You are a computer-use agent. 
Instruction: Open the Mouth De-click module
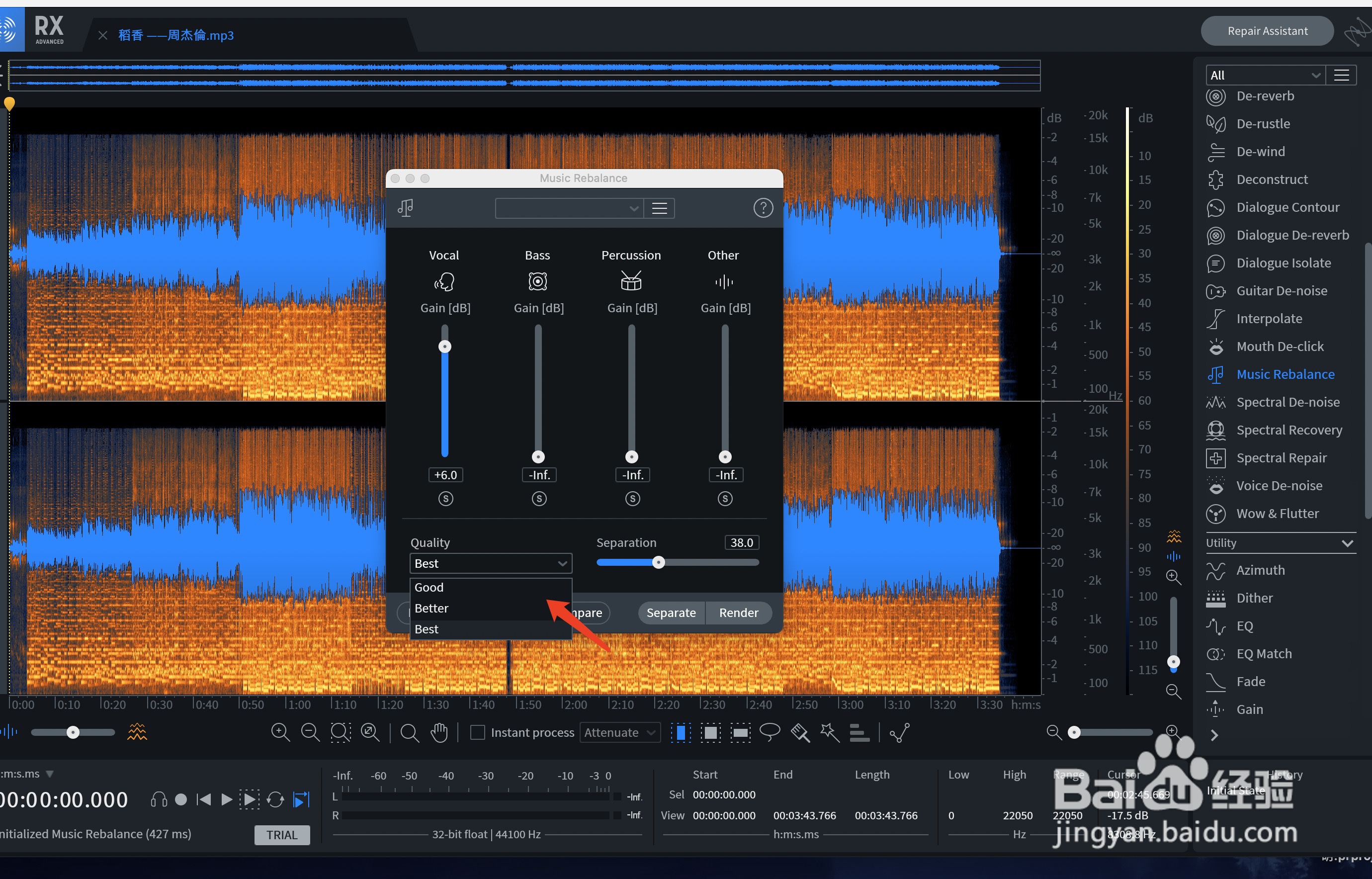1280,347
